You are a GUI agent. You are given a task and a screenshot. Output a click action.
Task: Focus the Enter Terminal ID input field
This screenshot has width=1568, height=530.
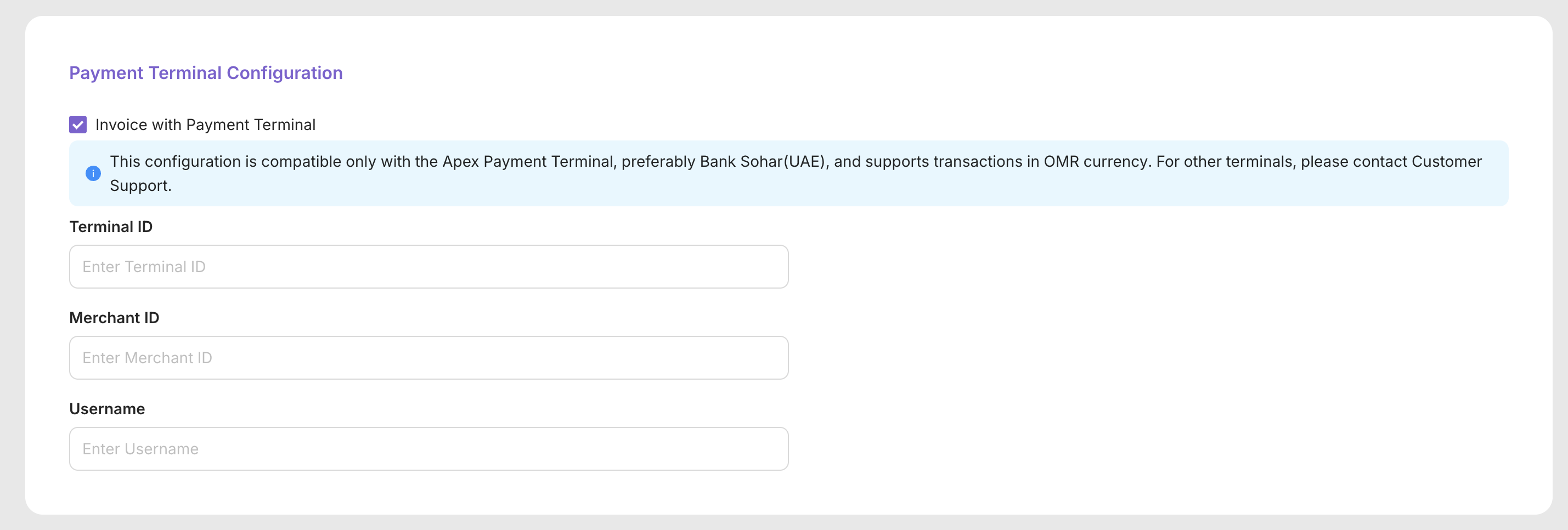pyautogui.click(x=428, y=267)
